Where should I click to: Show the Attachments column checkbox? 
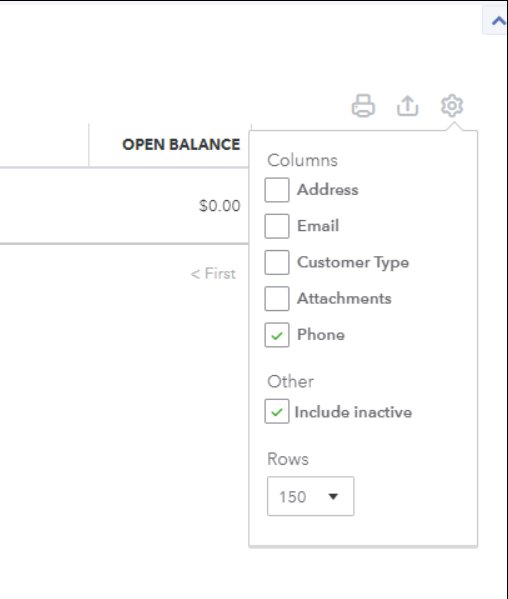277,299
